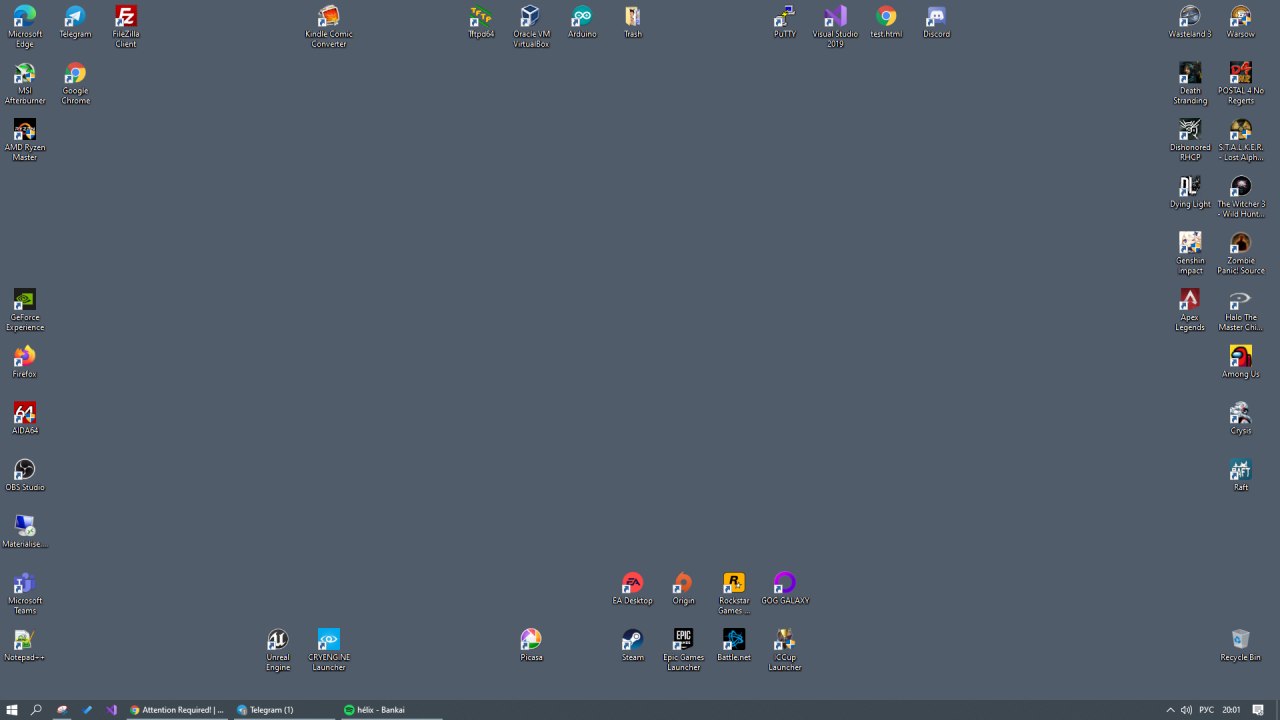The image size is (1280, 720).
Task: Select the PuTTY shortcut
Action: point(785,22)
